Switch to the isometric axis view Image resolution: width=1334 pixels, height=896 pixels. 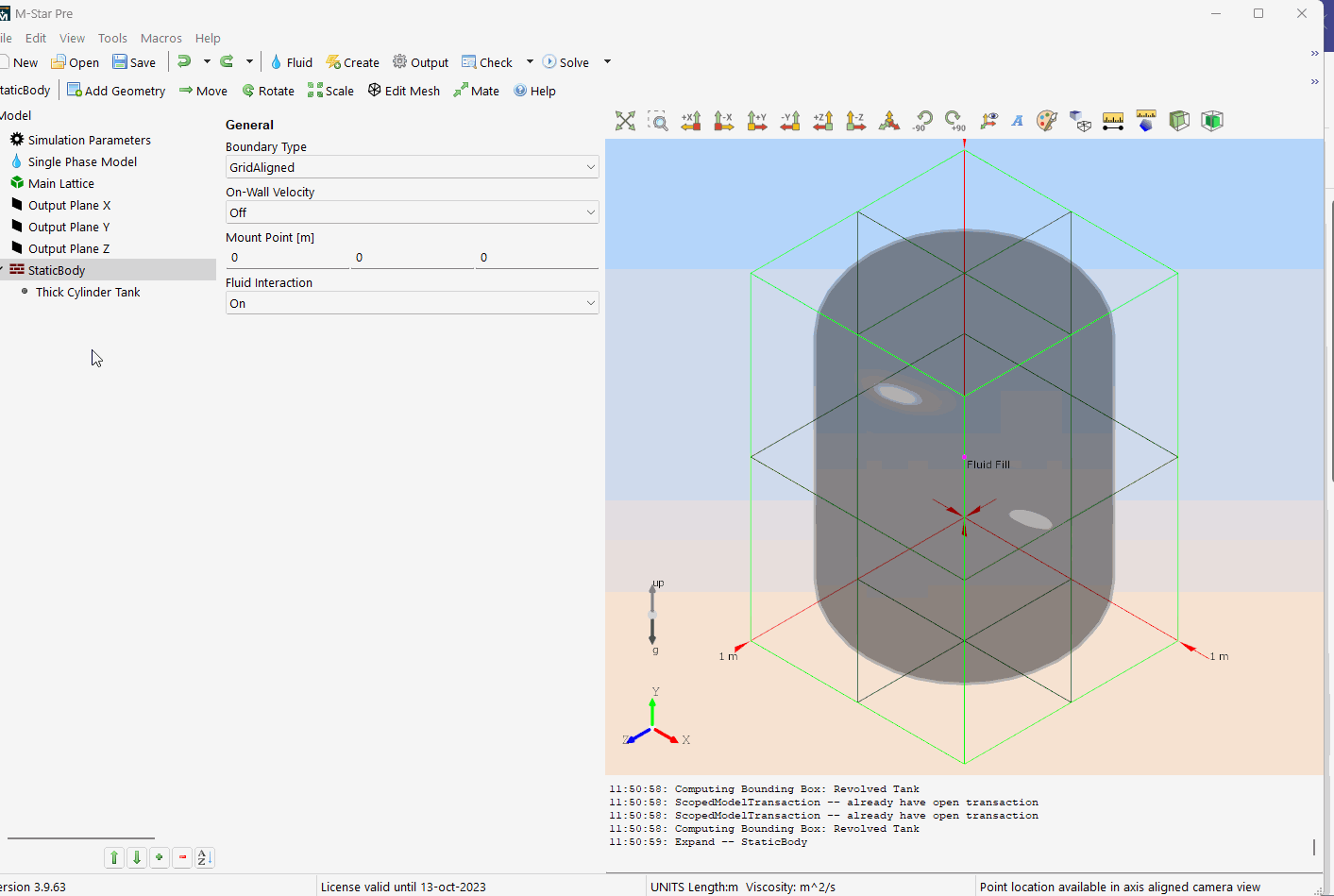pyautogui.click(x=889, y=121)
